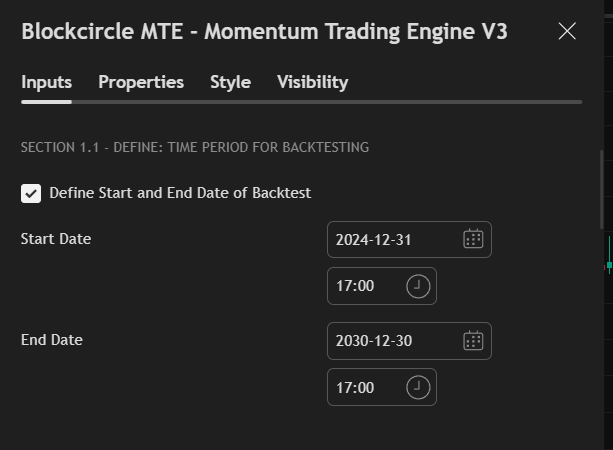The width and height of the screenshot is (613, 450).
Task: Click the clock icon for Start Date time
Action: pos(418,286)
